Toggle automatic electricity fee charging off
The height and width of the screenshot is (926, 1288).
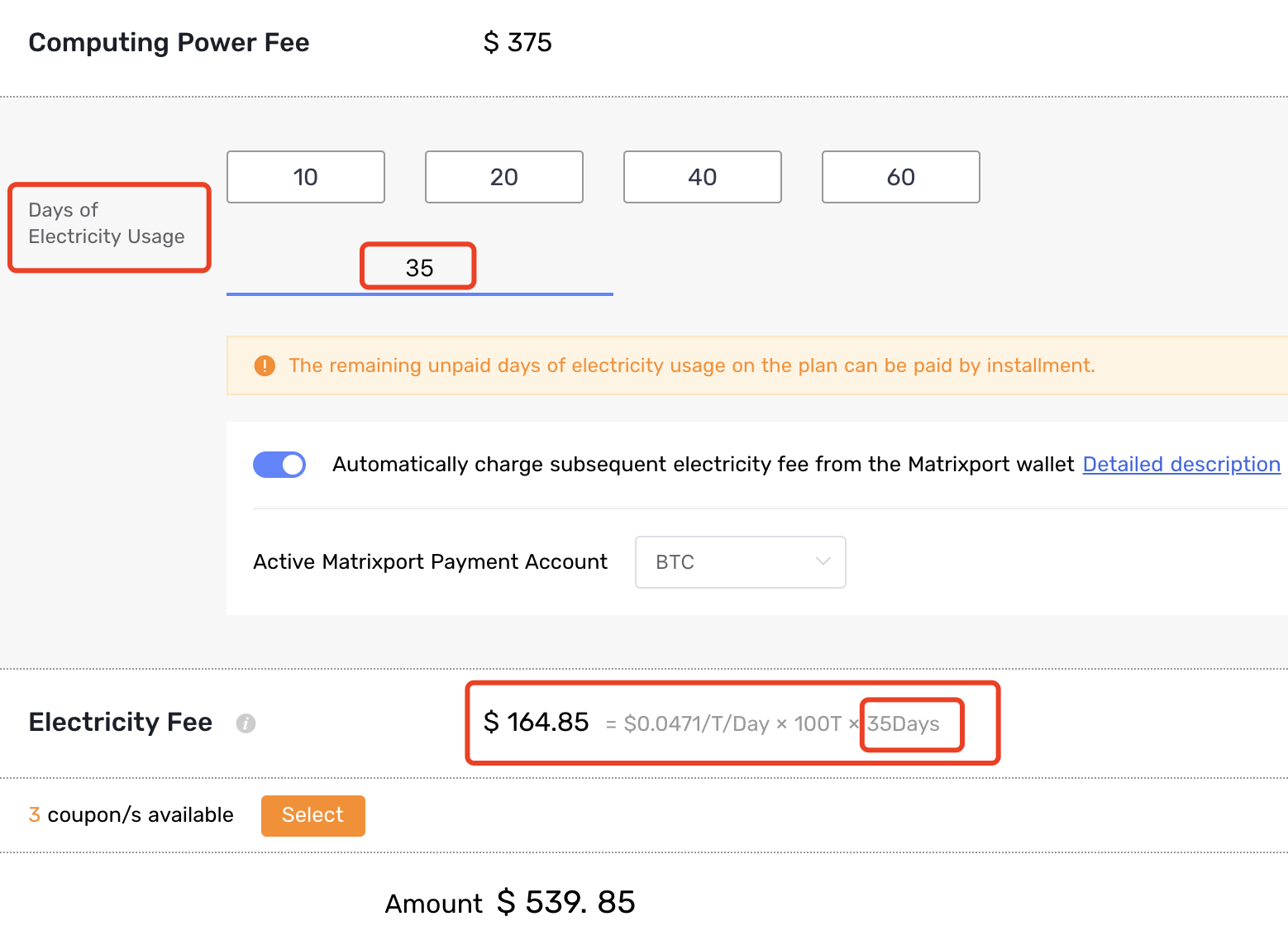pyautogui.click(x=279, y=465)
